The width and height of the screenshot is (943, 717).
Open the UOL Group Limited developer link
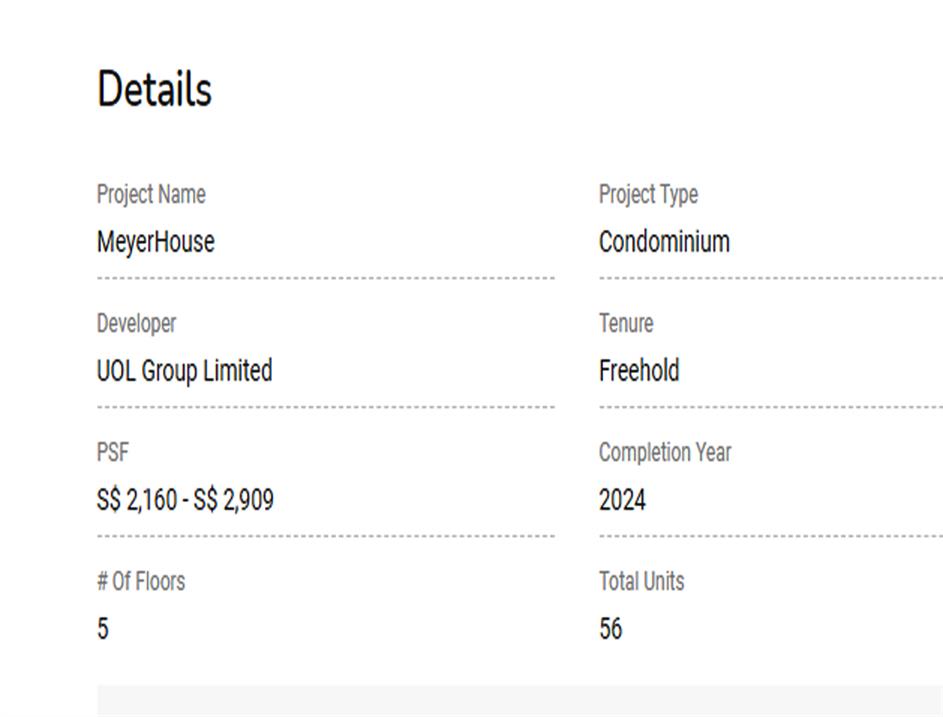(x=184, y=371)
